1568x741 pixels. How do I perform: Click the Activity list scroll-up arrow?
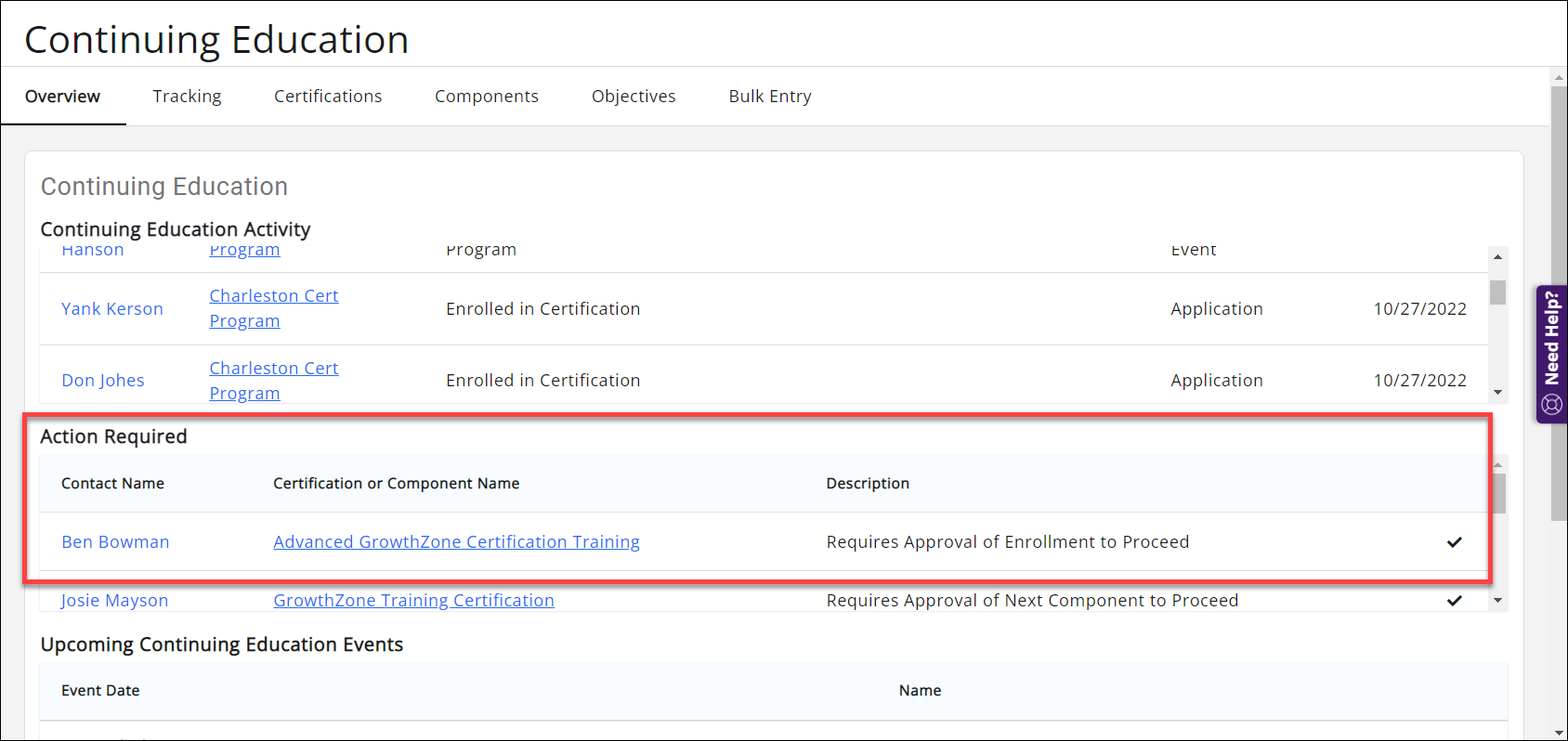tap(1497, 257)
